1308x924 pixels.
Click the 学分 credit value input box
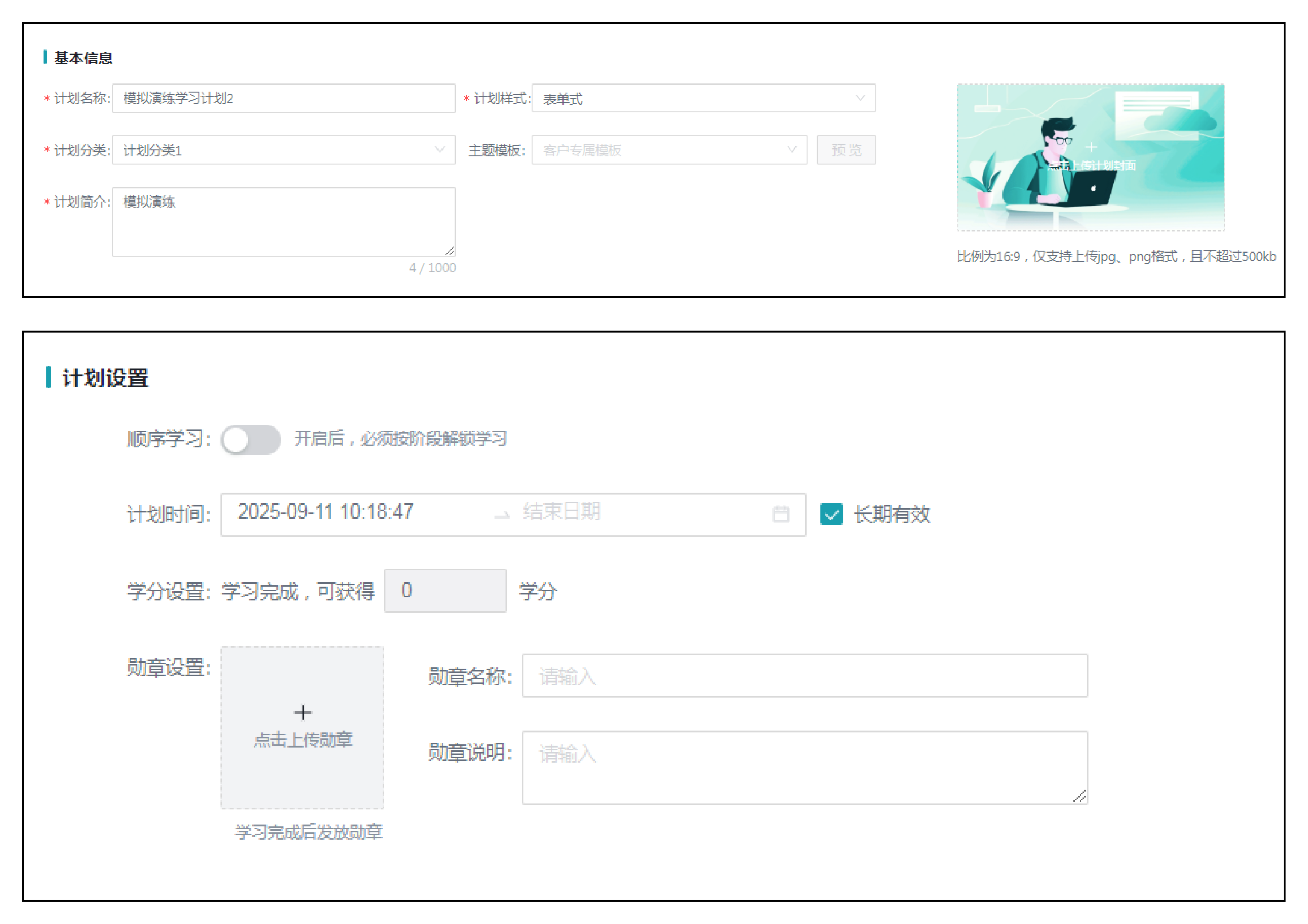pyautogui.click(x=445, y=591)
